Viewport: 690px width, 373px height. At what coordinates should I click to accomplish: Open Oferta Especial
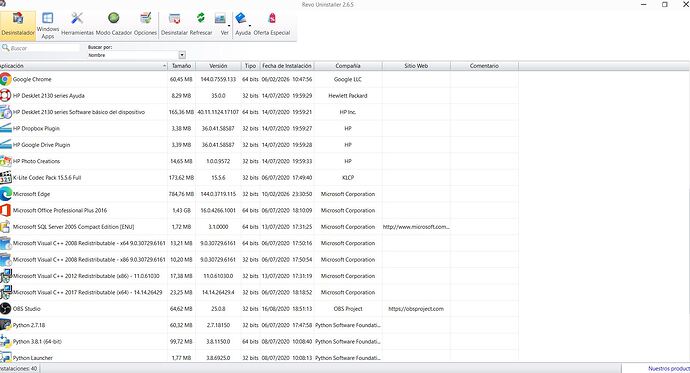(x=272, y=24)
